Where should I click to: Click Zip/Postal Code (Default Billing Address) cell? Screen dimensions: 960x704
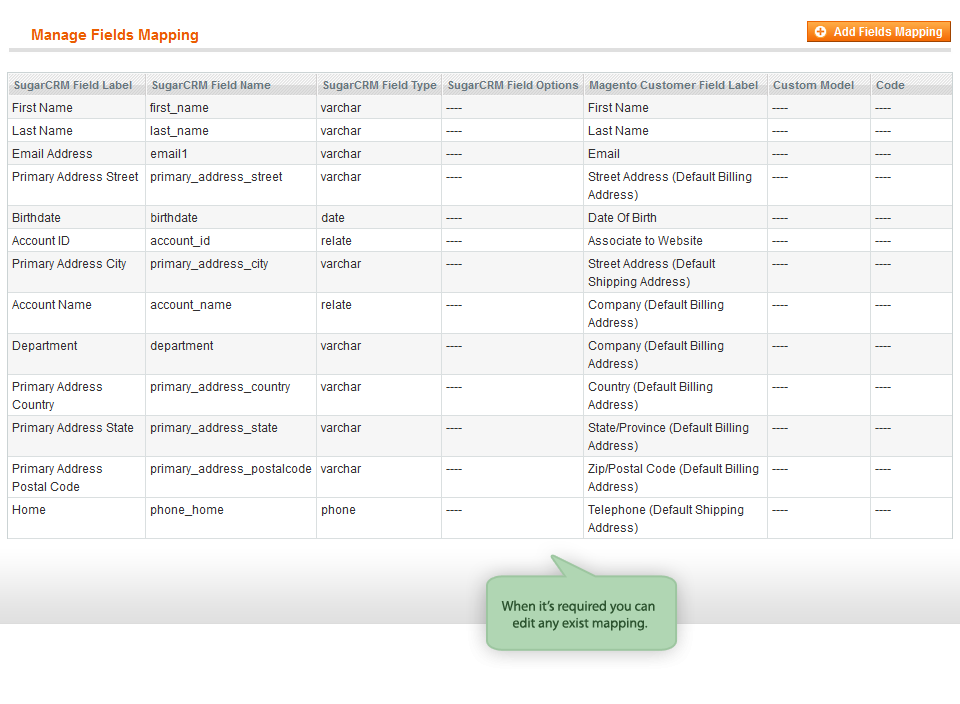[673, 477]
